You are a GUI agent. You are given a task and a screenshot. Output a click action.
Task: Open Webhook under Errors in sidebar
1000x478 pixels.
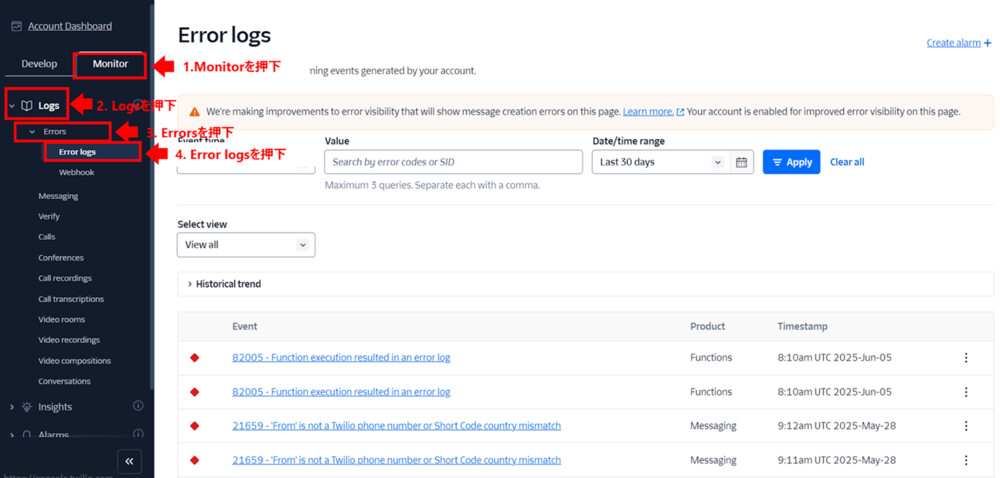[76, 173]
